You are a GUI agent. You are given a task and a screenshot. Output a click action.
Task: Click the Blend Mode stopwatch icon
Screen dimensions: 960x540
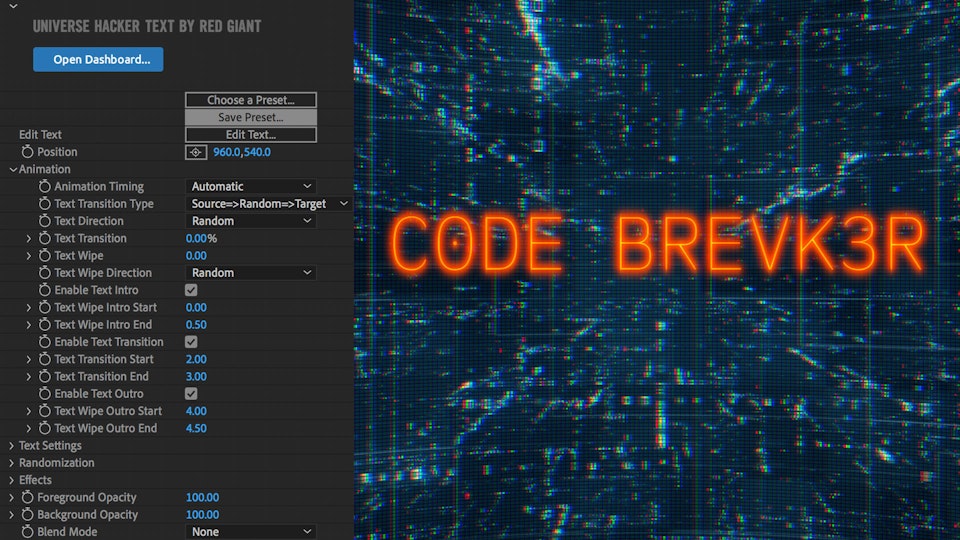pyautogui.click(x=28, y=532)
